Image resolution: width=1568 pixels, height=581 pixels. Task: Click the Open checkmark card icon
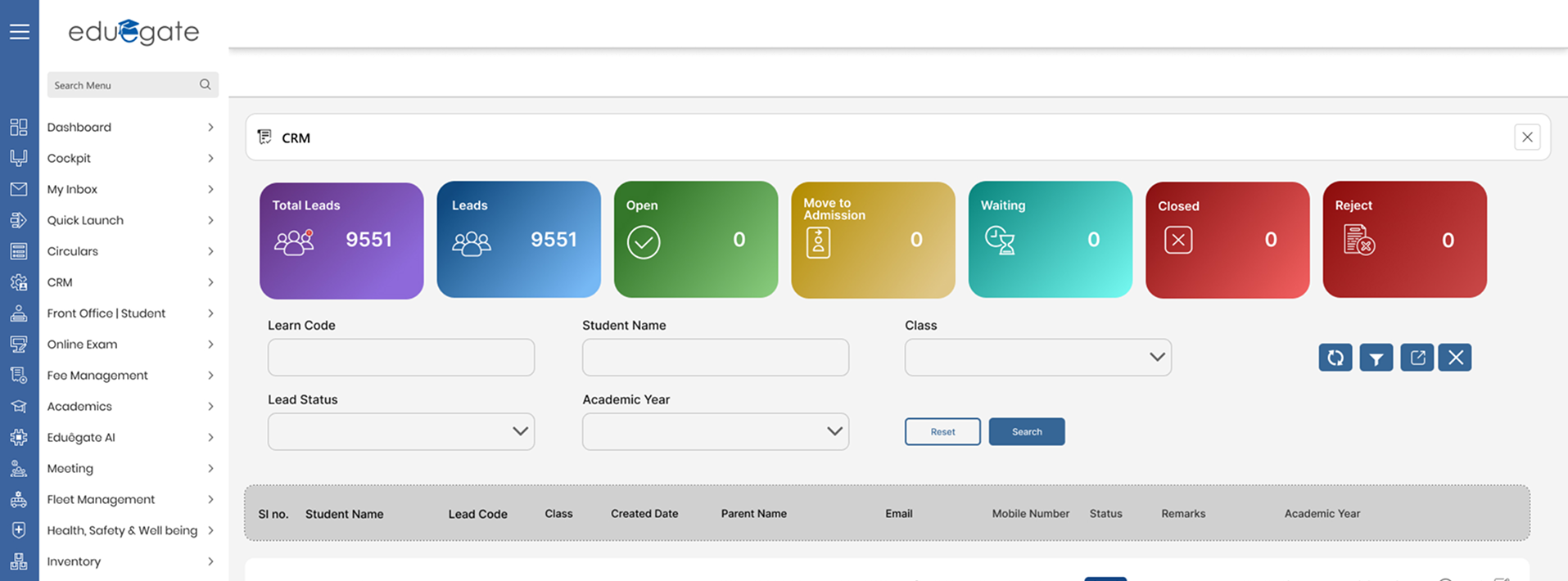point(644,242)
